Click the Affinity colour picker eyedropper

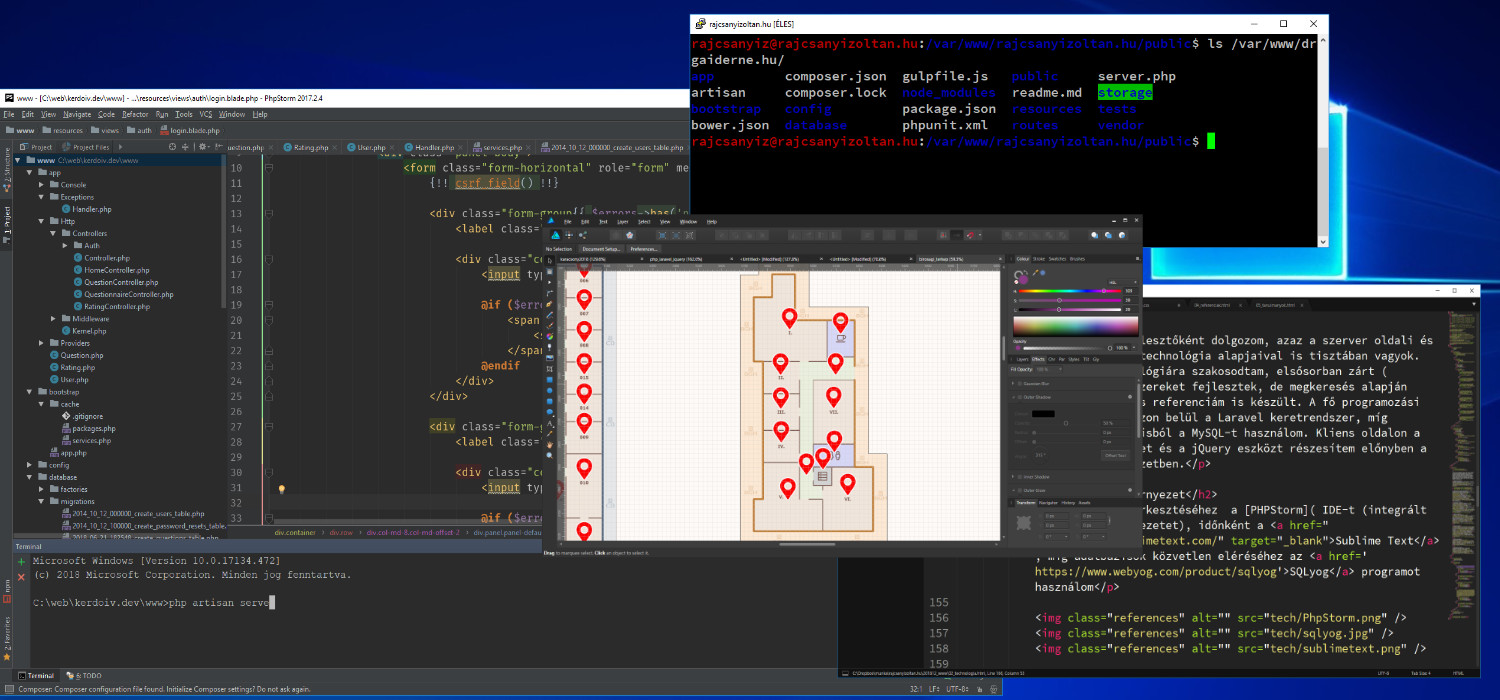point(1036,271)
